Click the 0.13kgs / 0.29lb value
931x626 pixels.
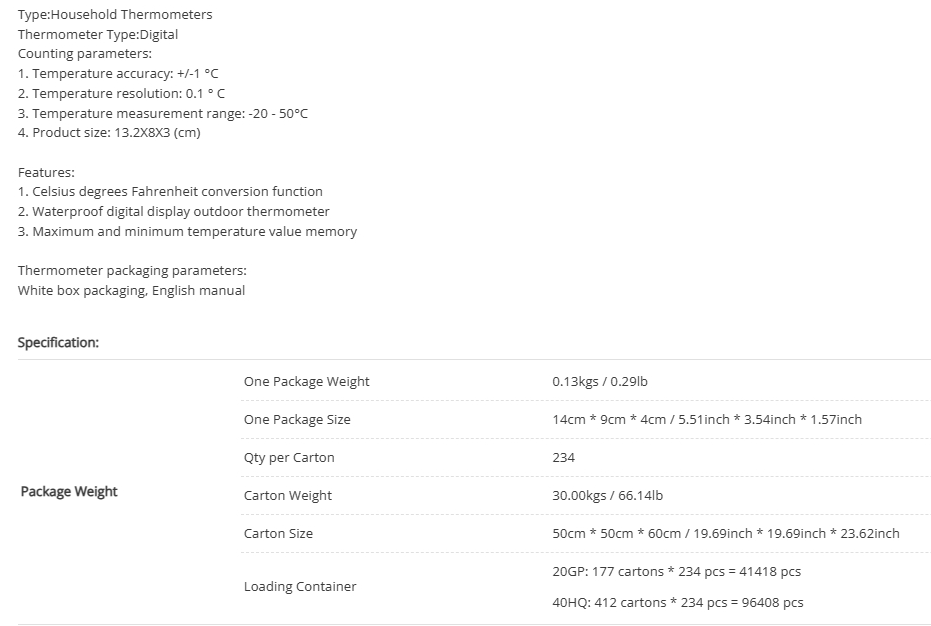coord(600,381)
